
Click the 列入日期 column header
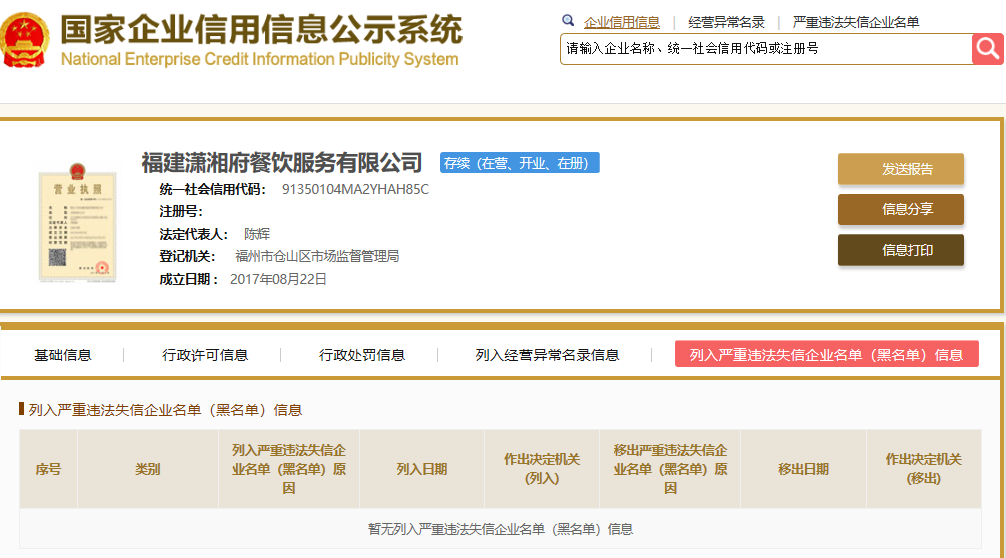pyautogui.click(x=422, y=469)
